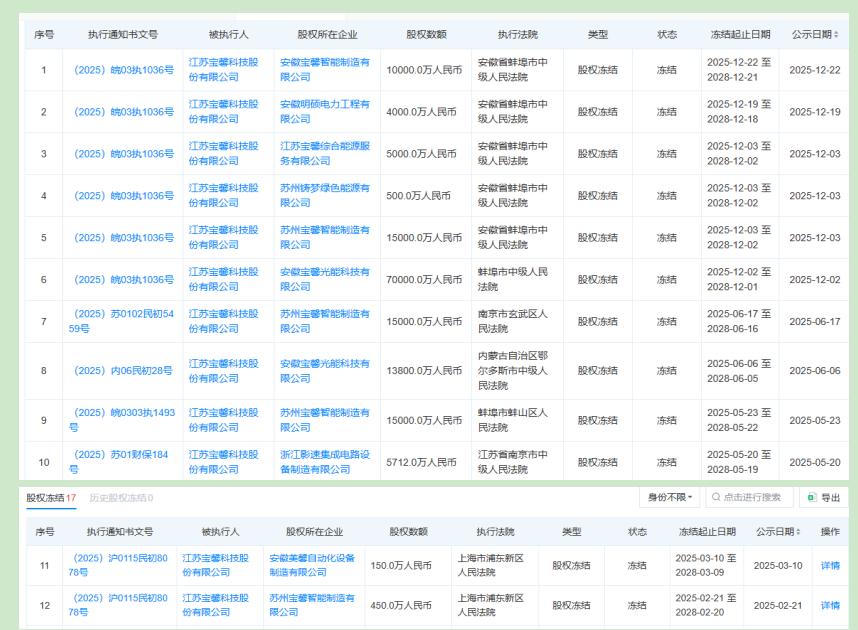Open company 苏州铸梦绿色能源有限公司
The image size is (858, 630).
pos(325,195)
